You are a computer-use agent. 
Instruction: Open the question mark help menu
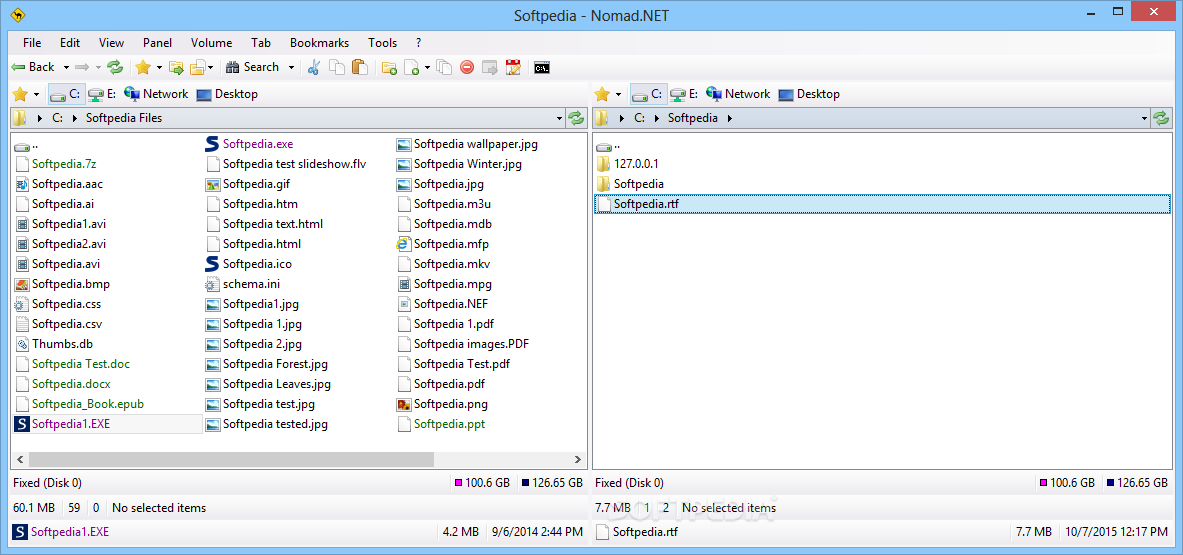[x=419, y=43]
